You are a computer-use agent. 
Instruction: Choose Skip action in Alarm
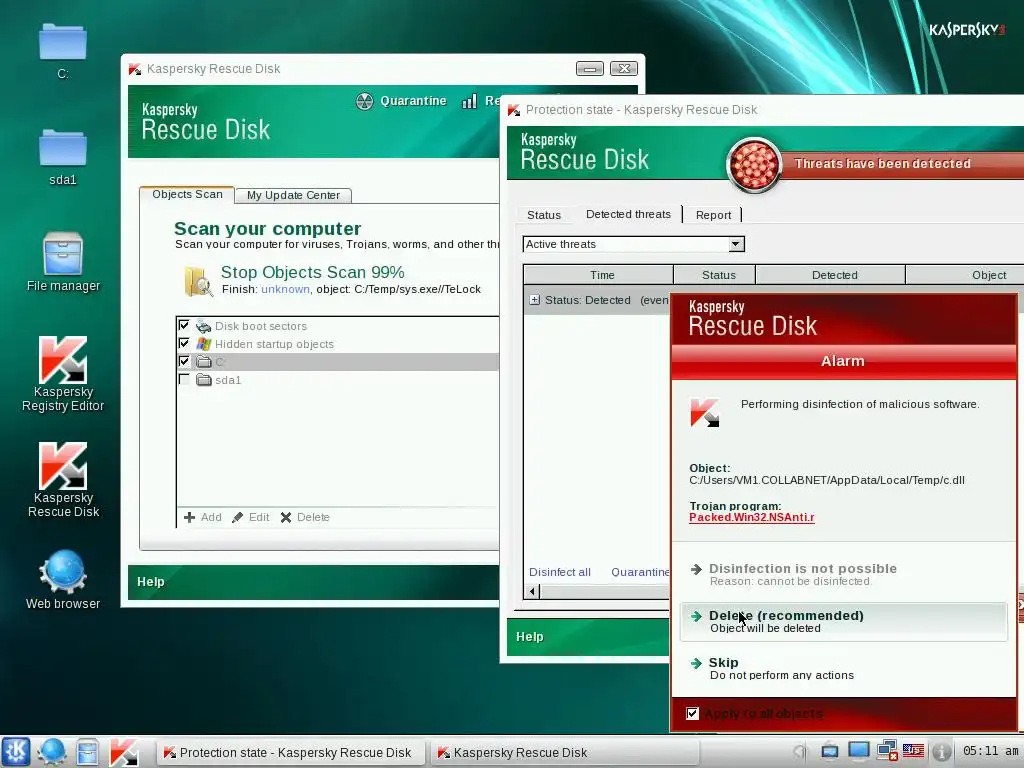point(843,668)
